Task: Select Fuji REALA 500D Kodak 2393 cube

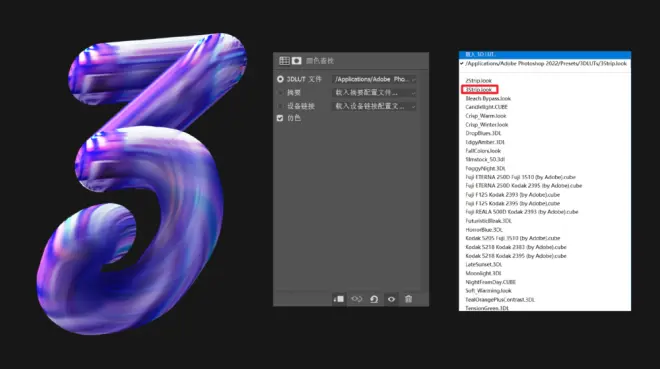Action: click(522, 212)
